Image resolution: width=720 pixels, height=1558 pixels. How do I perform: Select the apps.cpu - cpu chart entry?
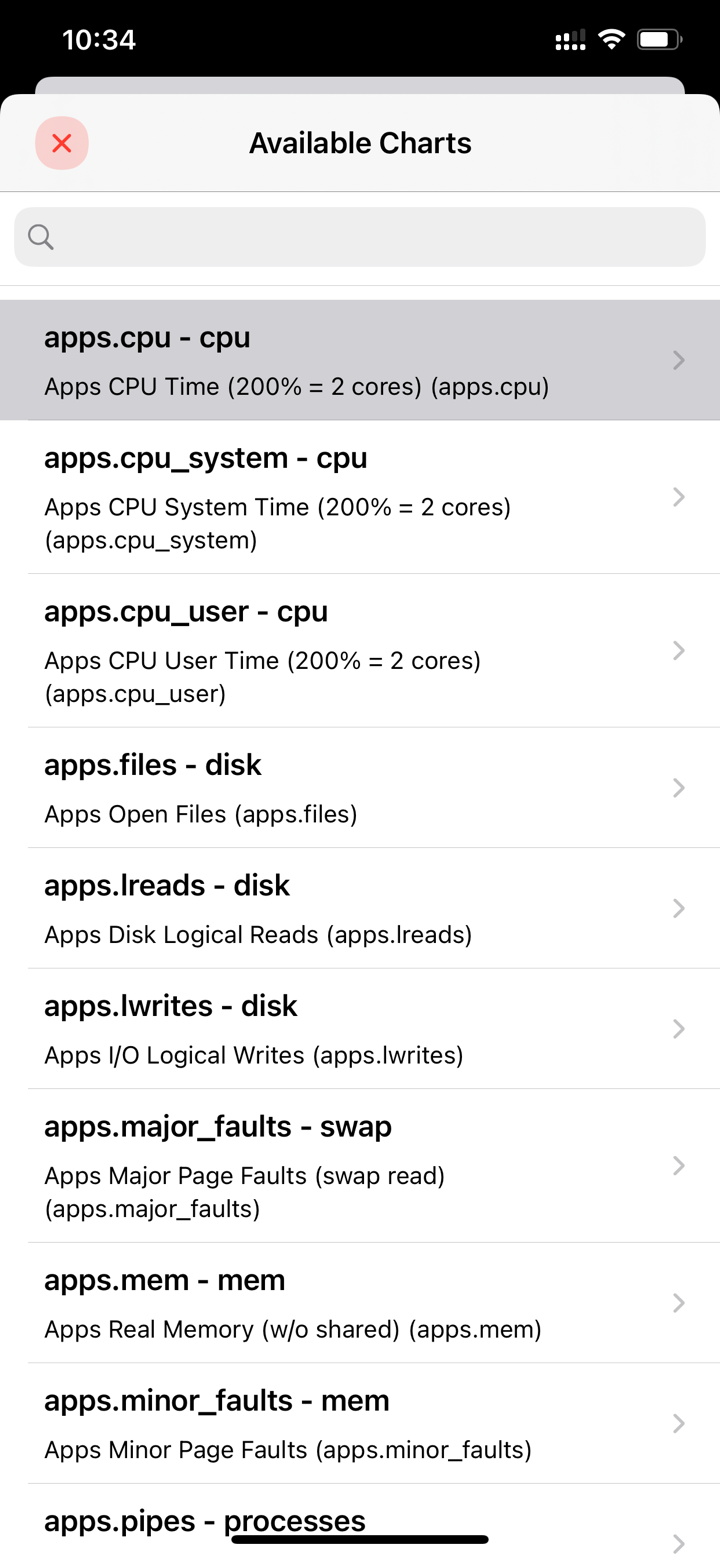tap(300, 360)
